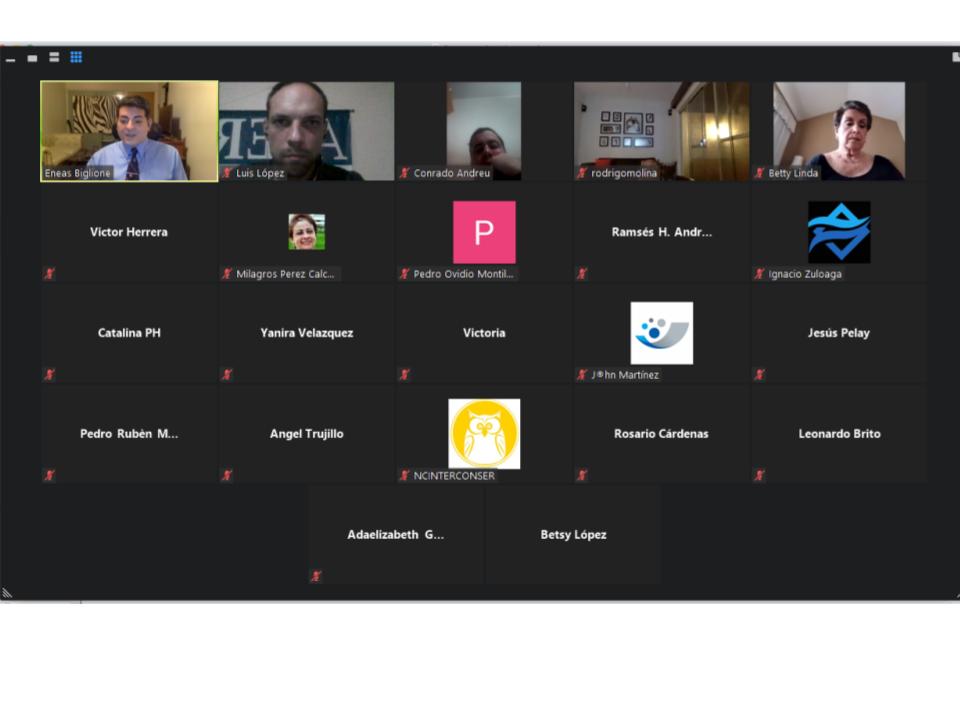Screen dimensions: 960x720
Task: Select the single thumbnail view icon
Action: (x=32, y=58)
